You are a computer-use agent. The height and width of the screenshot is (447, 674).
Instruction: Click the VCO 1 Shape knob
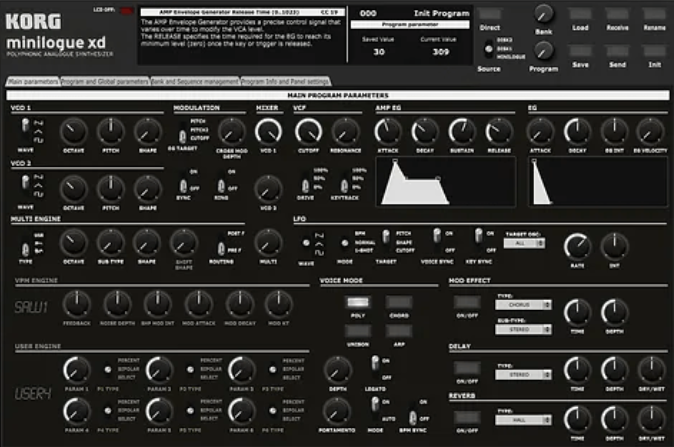pos(147,132)
